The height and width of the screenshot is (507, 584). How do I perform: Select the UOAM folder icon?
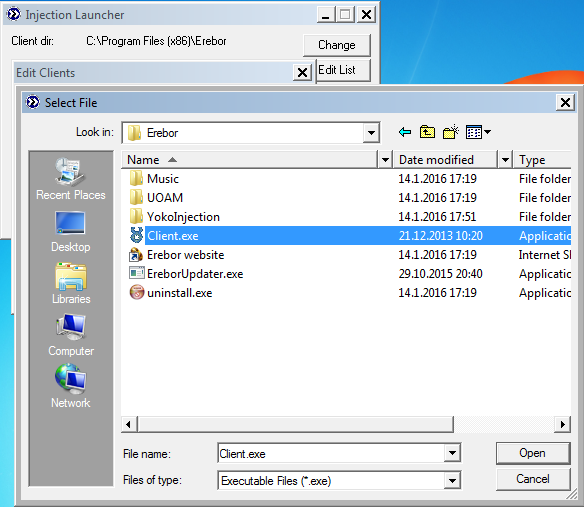pyautogui.click(x=136, y=197)
